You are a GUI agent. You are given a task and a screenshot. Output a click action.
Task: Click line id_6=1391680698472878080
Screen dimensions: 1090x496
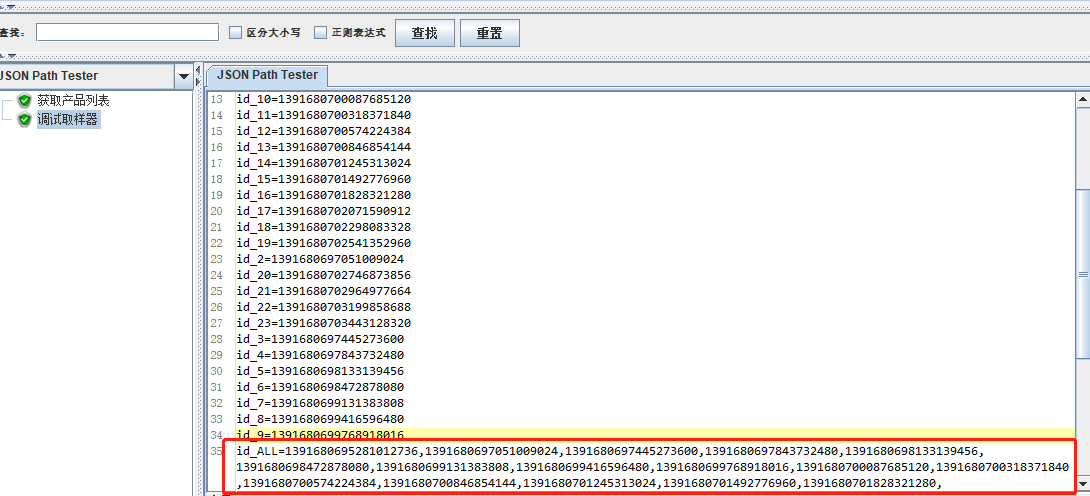[x=320, y=387]
